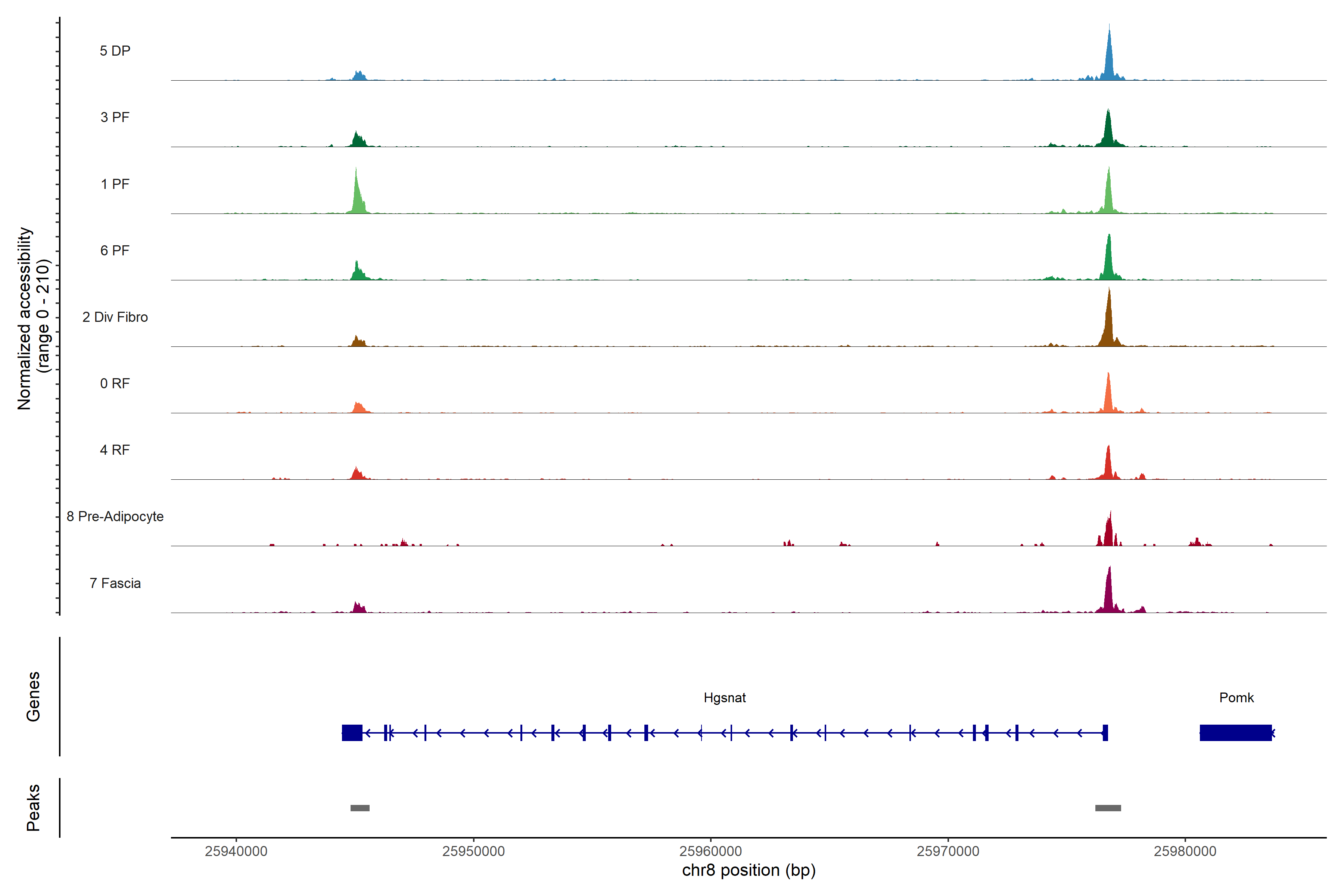Click the chr8 position (bp) axis title
Viewport: 1344px width, 896px height.
tap(749, 871)
